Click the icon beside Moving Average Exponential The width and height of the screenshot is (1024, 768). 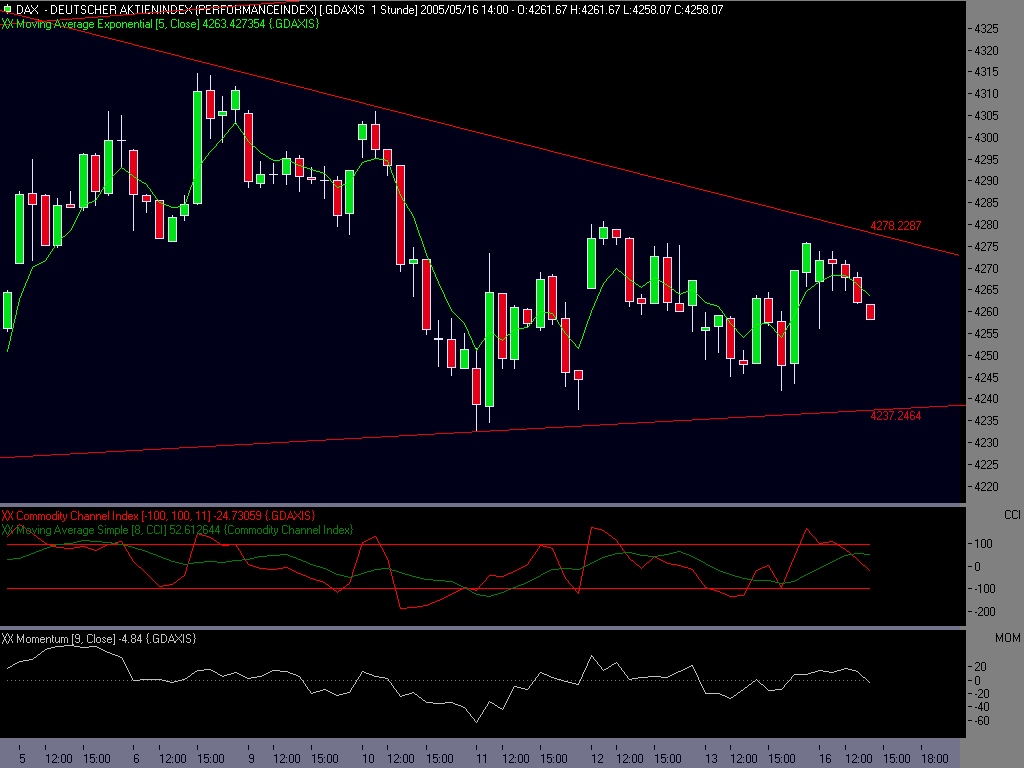7,23
